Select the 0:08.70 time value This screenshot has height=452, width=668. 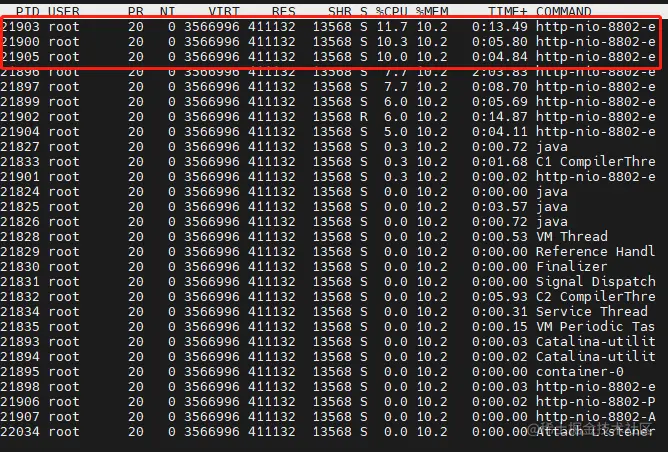point(500,87)
